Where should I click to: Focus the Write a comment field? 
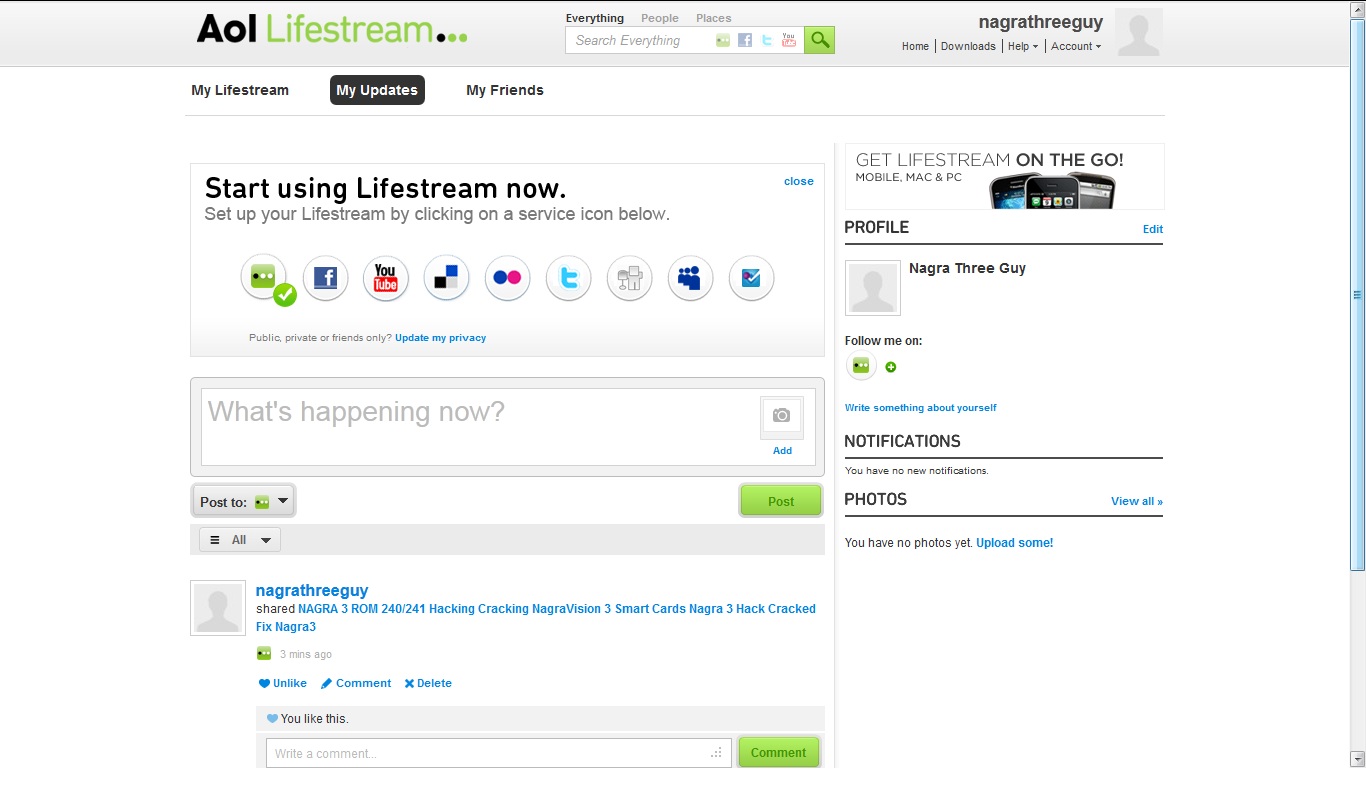499,753
